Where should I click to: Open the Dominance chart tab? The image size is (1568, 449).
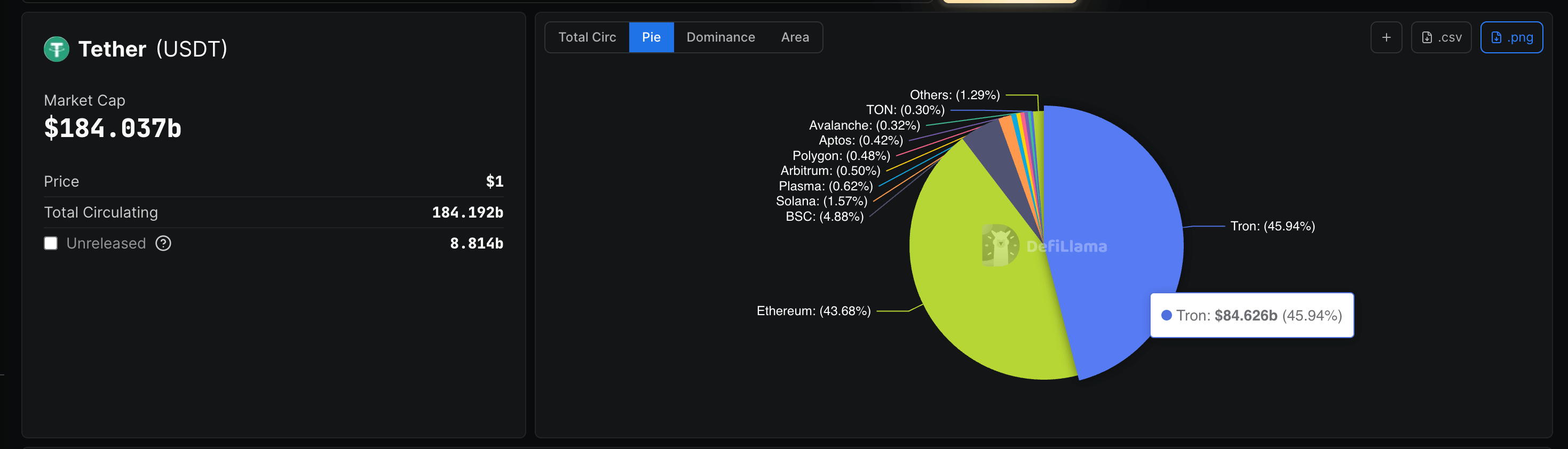pyautogui.click(x=720, y=38)
